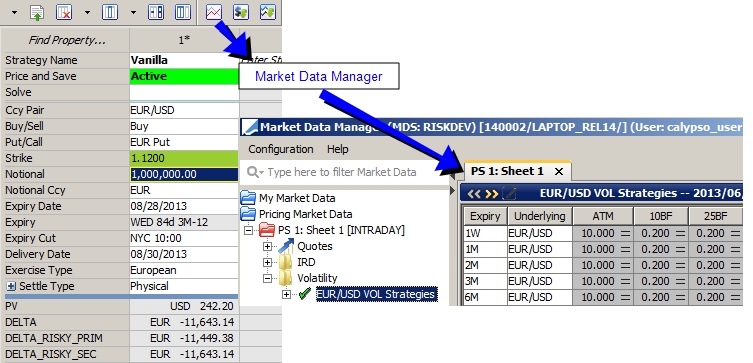This screenshot has height=363, width=753.
Task: Open dropdown arrow right of delete column icon
Action: tap(87, 12)
